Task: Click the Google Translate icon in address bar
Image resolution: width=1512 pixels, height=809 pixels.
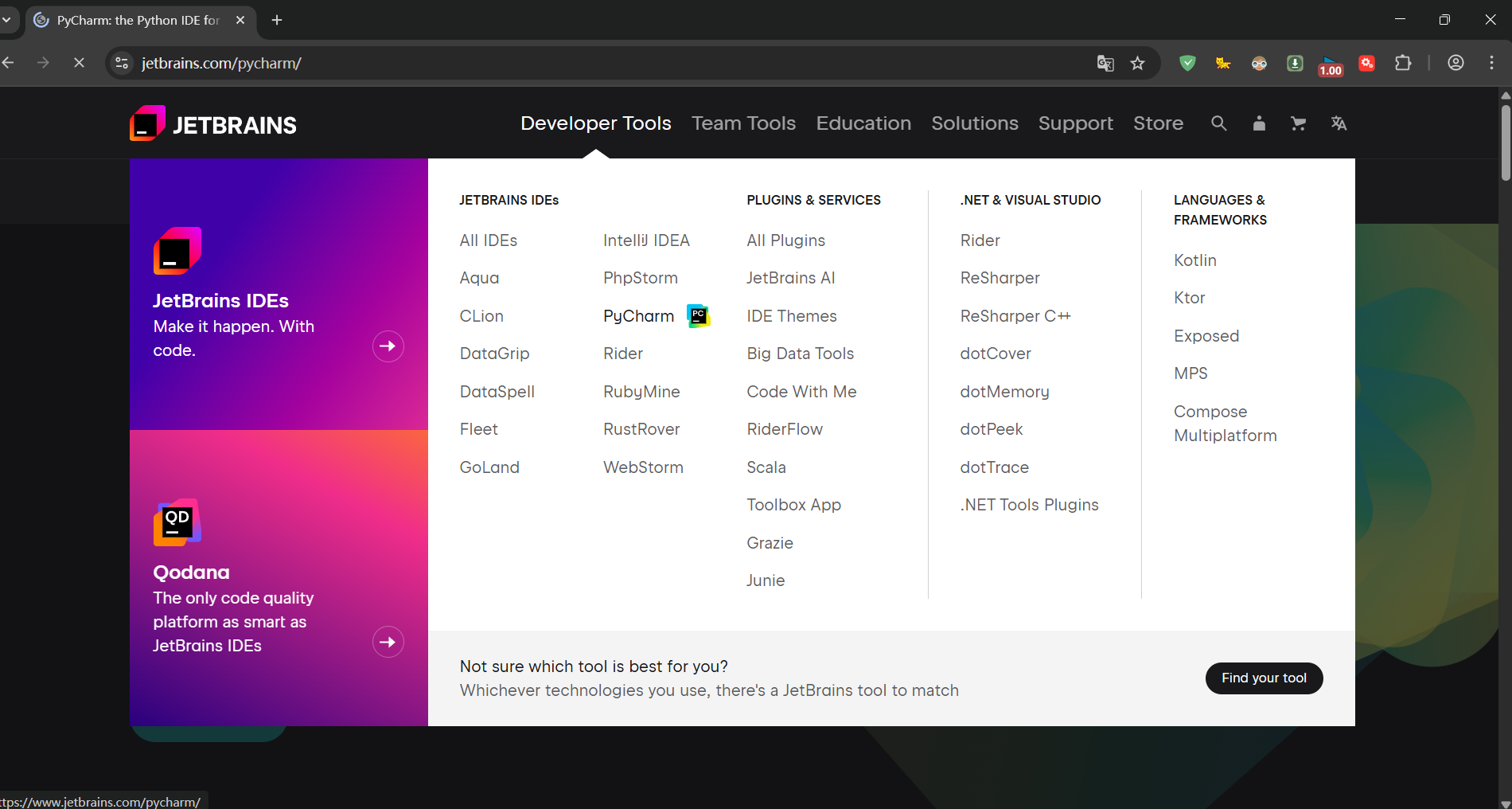Action: pos(1105,63)
